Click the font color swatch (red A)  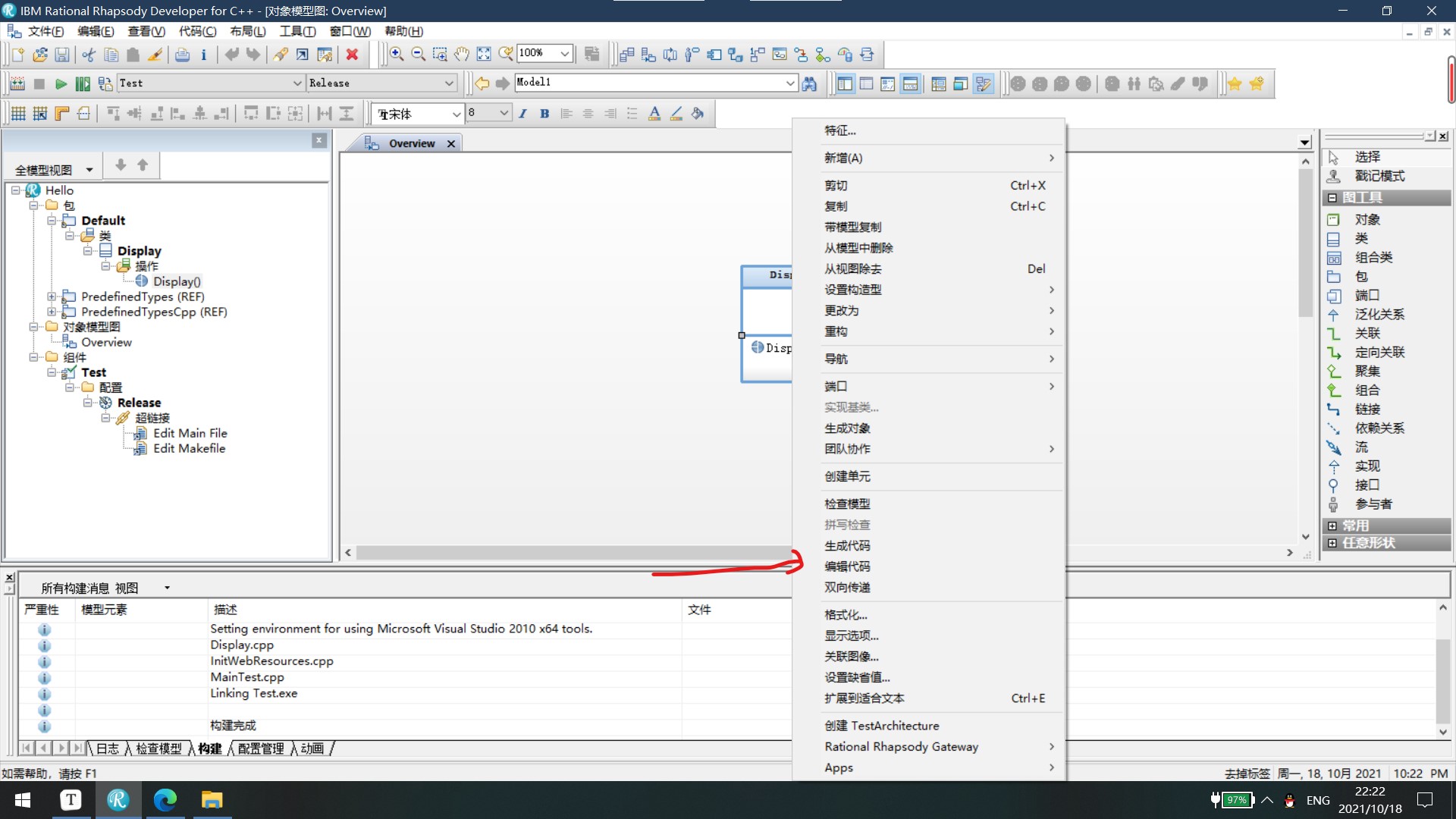pos(654,113)
